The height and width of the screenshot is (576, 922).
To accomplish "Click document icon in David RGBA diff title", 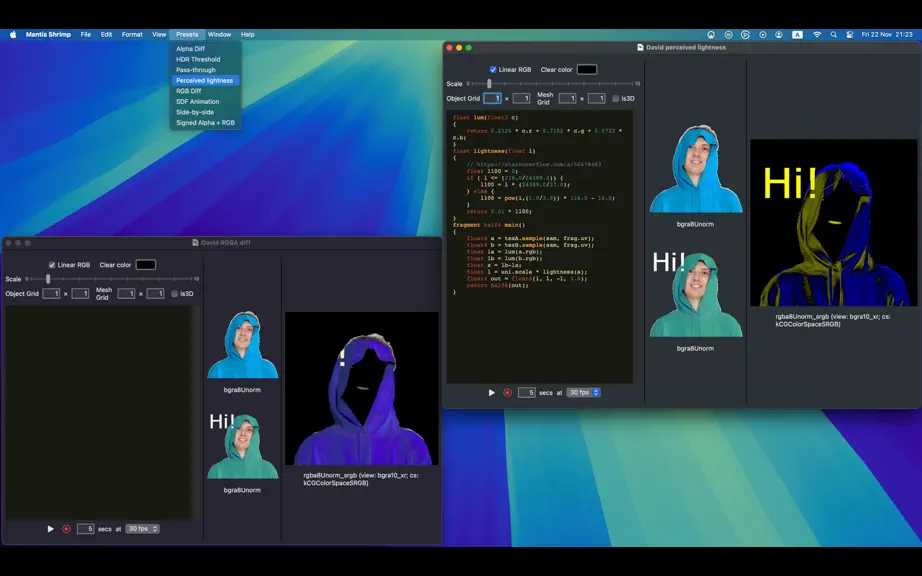I will point(195,243).
